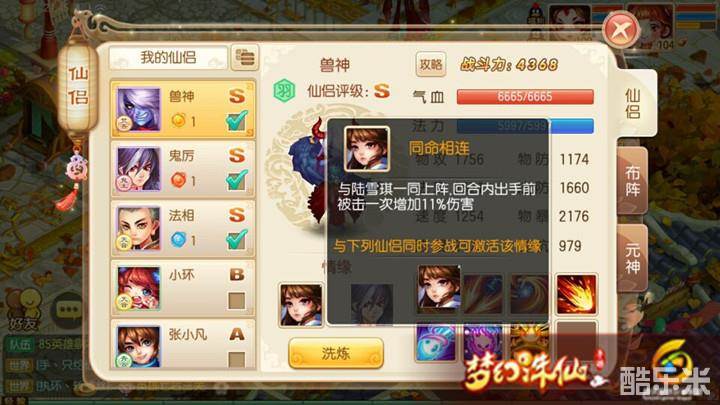Switch to the 布阵 tab
720x405 pixels.
click(x=632, y=181)
